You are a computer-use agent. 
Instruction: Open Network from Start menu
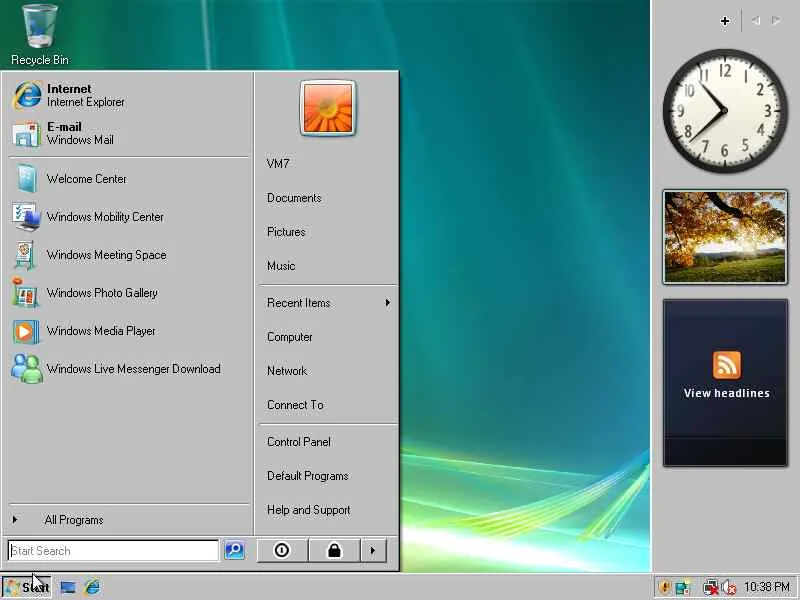328,371
